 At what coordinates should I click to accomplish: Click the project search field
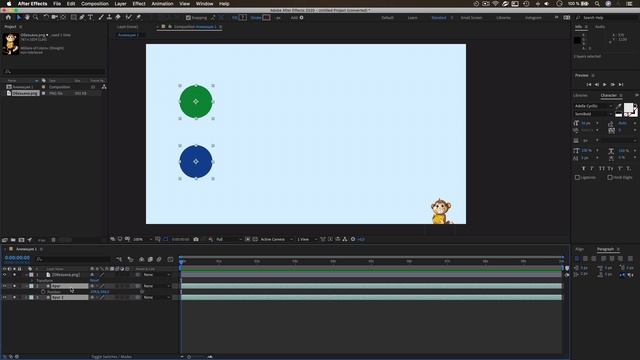[x=54, y=71]
